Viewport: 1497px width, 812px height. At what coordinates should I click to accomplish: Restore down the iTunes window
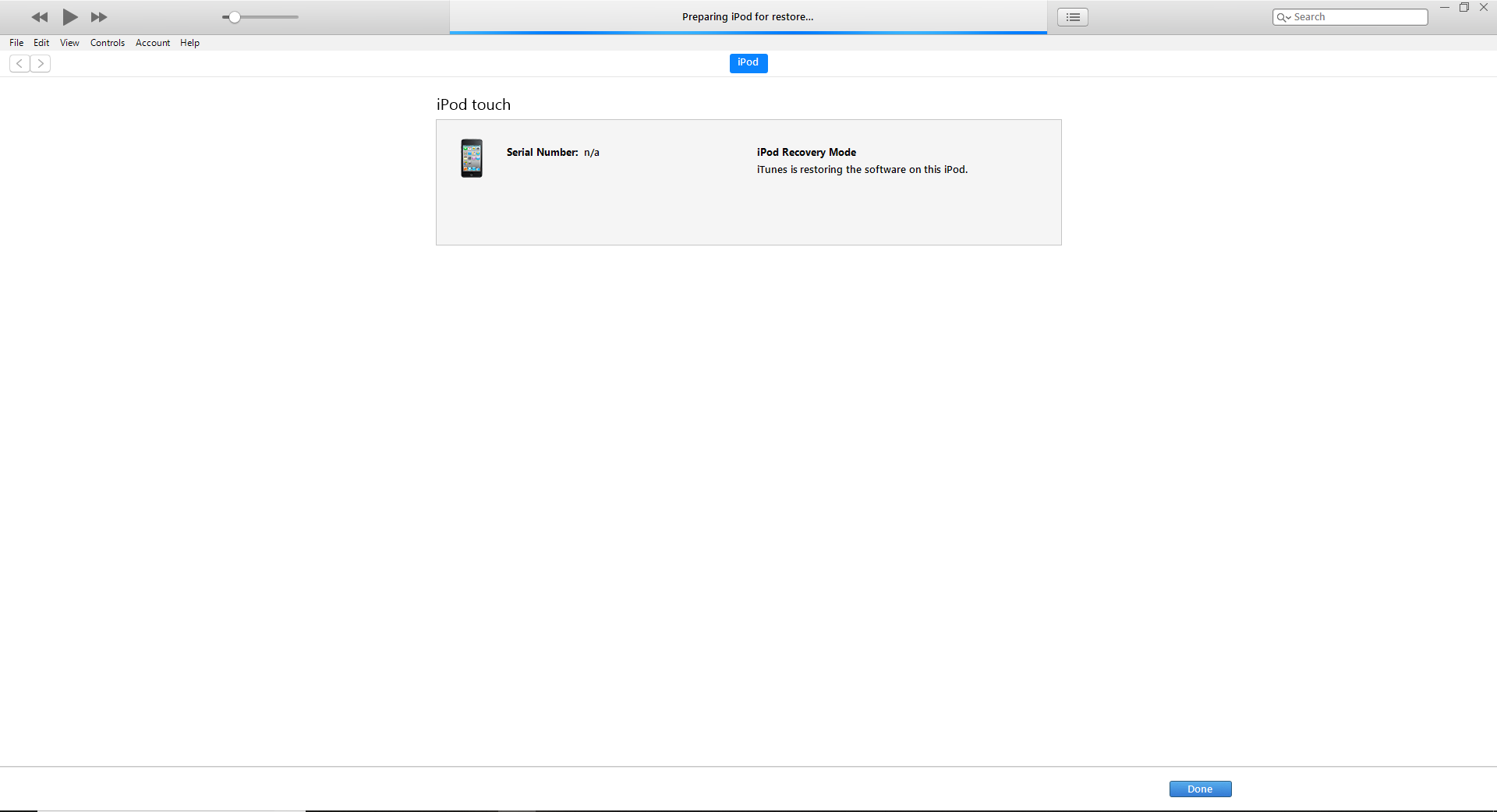tap(1464, 7)
